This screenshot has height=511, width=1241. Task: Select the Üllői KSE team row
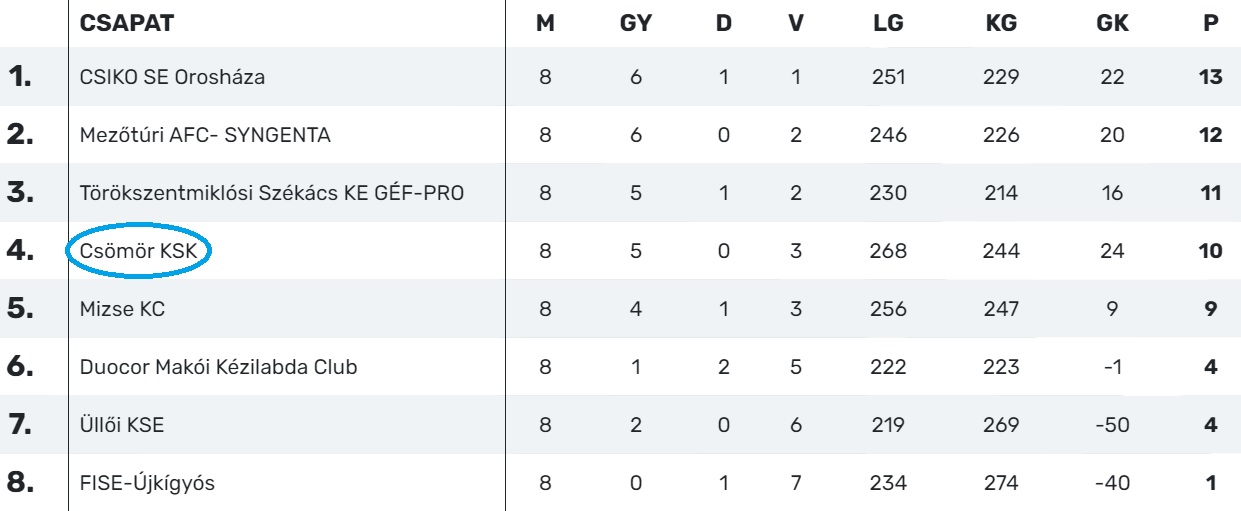pyautogui.click(x=122, y=426)
